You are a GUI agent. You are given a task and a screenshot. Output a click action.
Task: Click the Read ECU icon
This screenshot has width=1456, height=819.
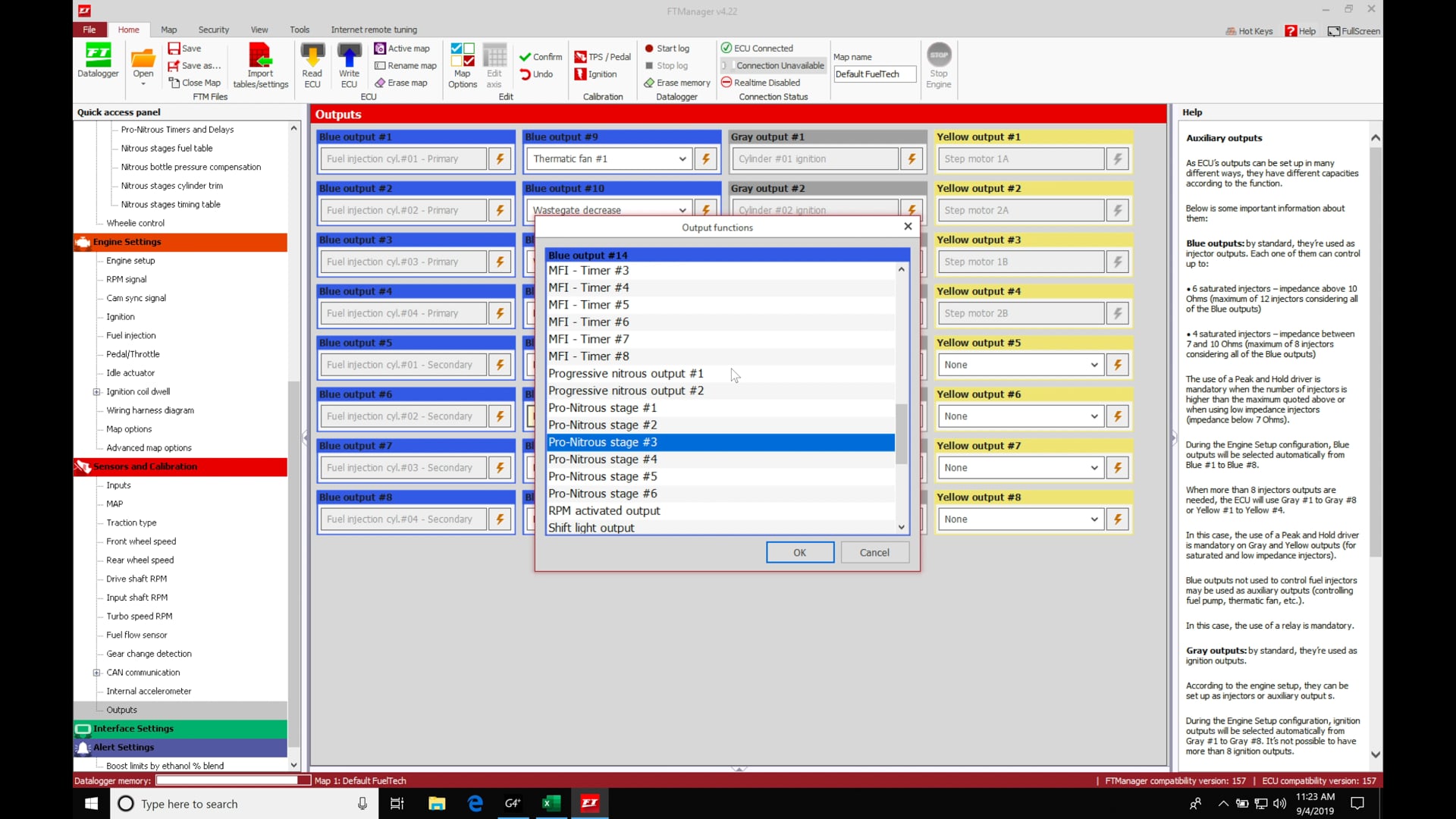312,64
